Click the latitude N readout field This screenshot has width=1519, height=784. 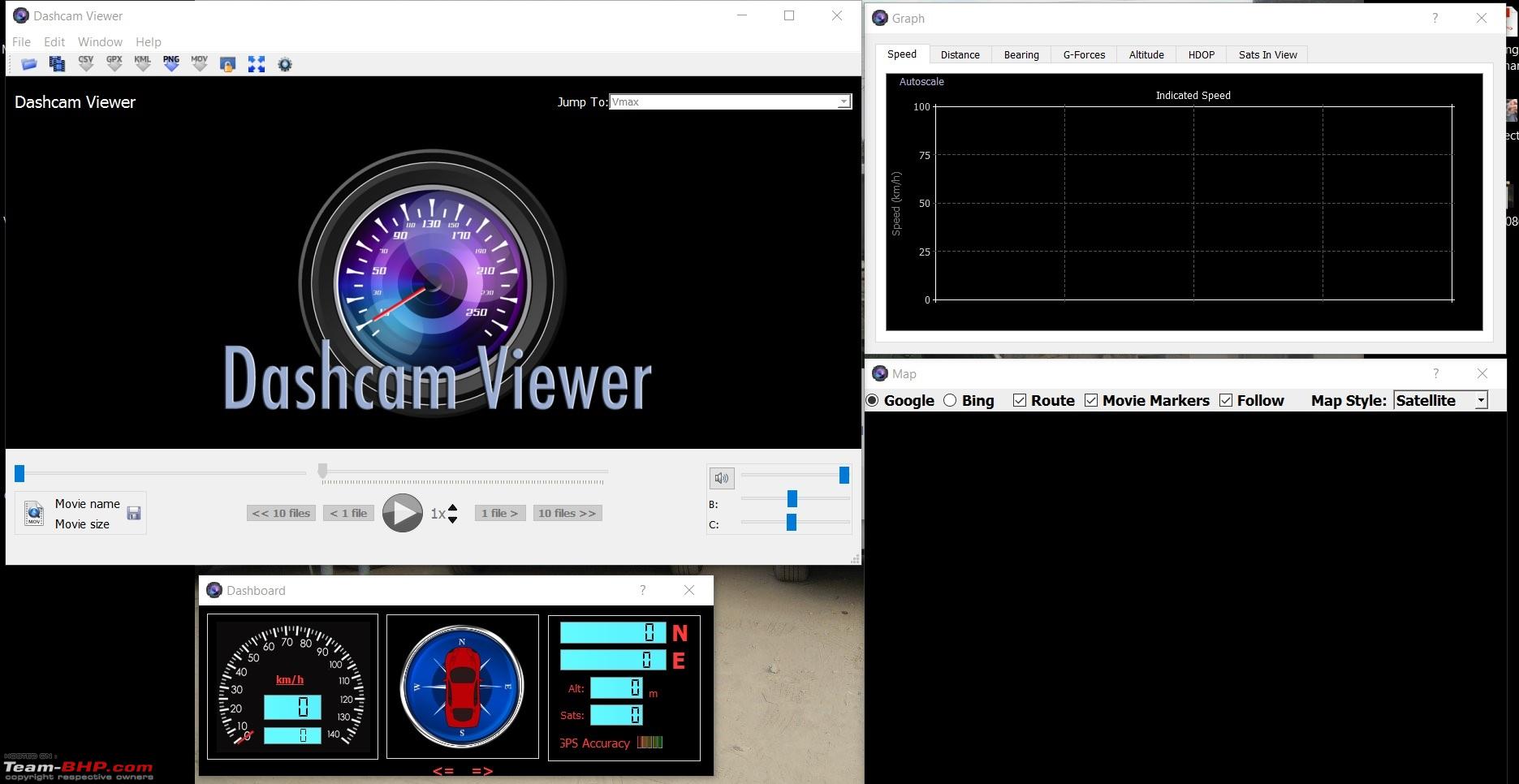(613, 632)
